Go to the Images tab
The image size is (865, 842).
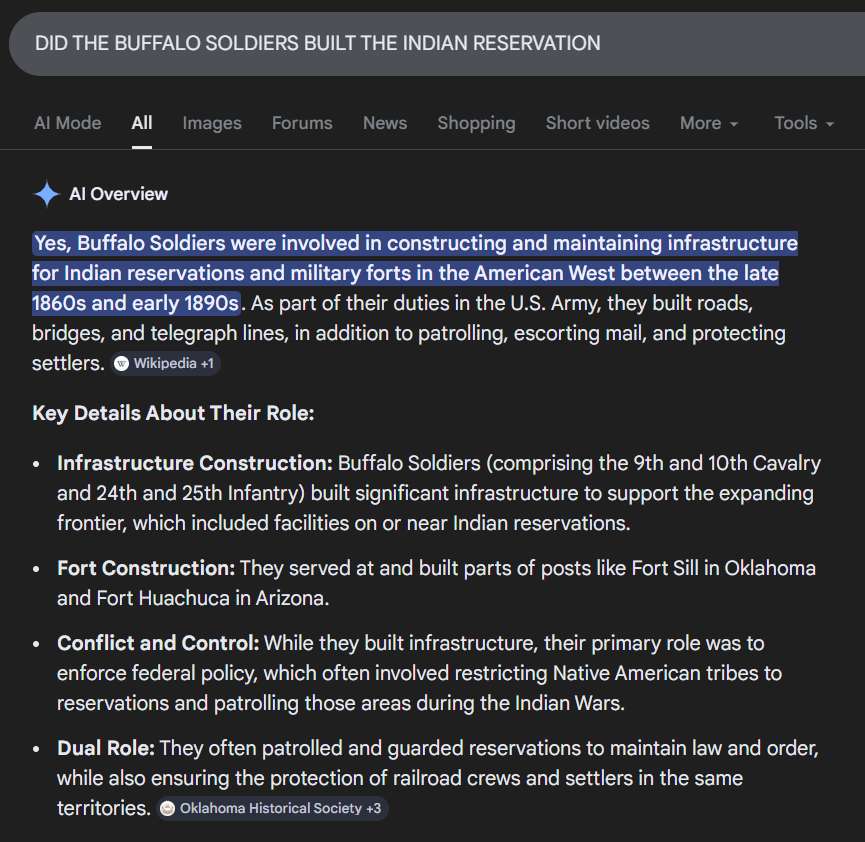click(x=212, y=123)
